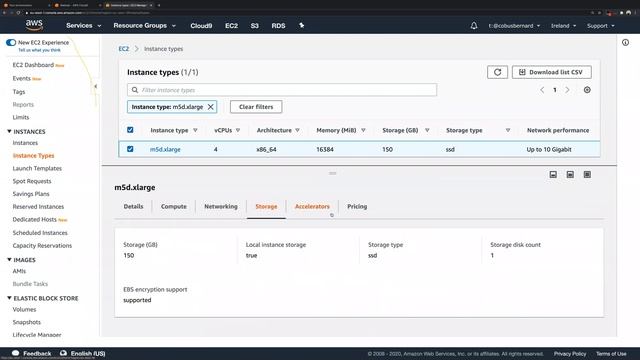The height and width of the screenshot is (360, 640).
Task: Collapse ELASTIC BLOCK STORE section
Action: [x=9, y=298]
